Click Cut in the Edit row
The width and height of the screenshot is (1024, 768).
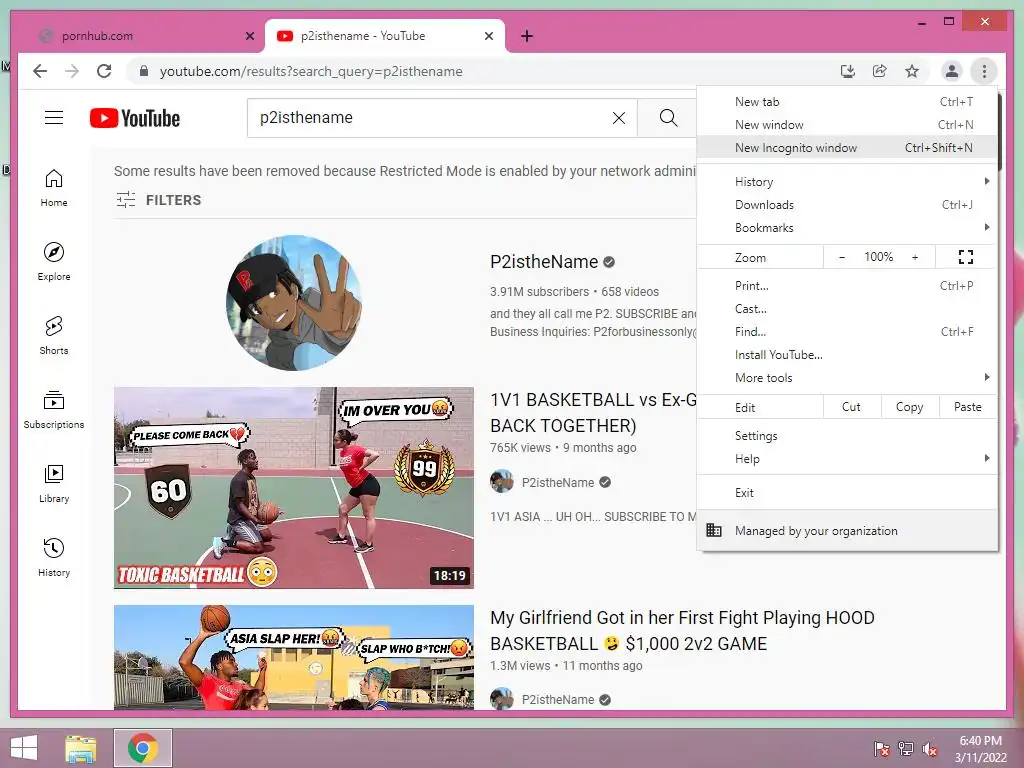[x=852, y=407]
